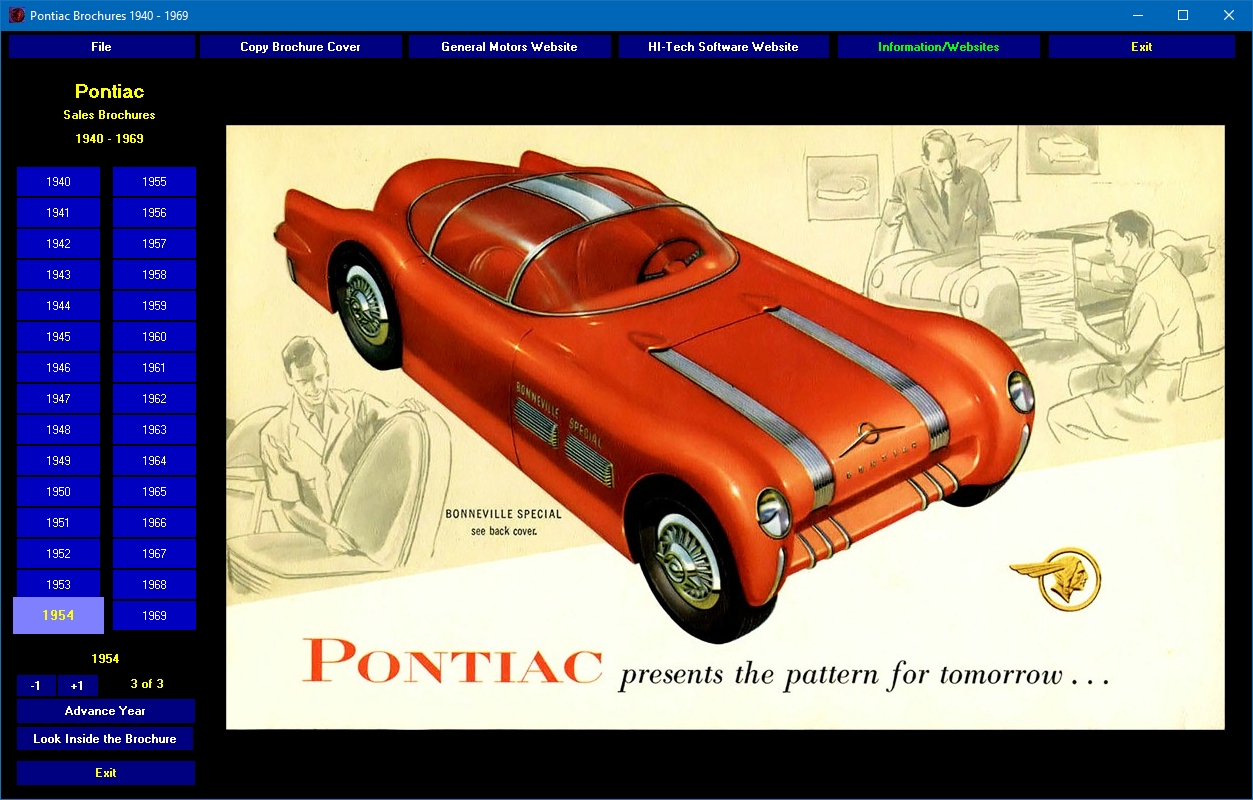
Task: Select the 1968 year button
Action: (154, 585)
